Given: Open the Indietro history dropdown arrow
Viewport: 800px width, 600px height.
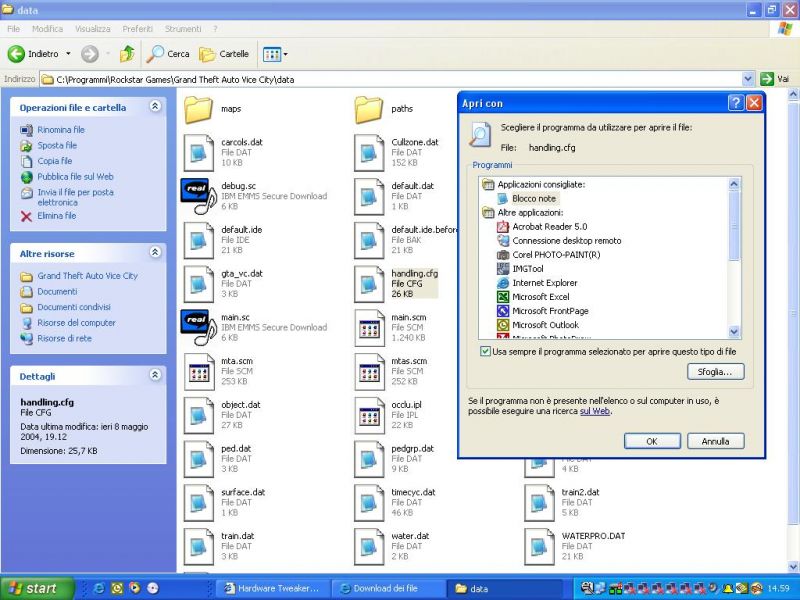Looking at the screenshot, I should 68,54.
